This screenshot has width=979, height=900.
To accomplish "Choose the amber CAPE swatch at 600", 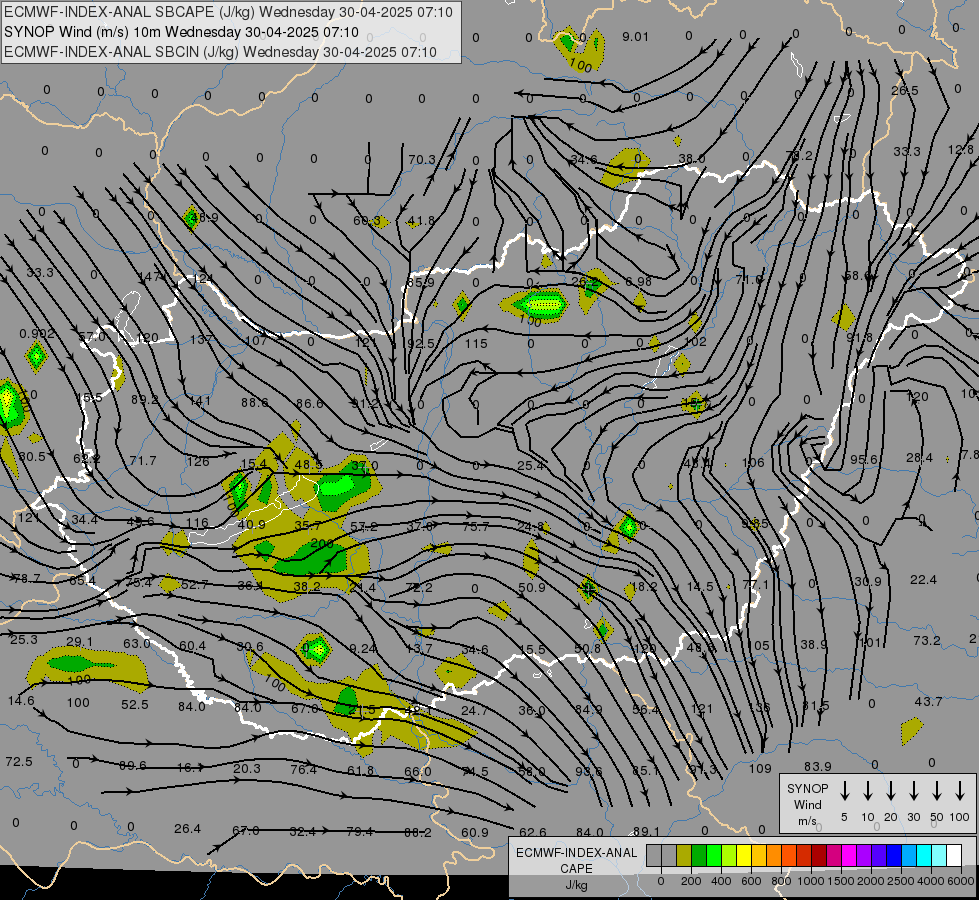I will coord(759,855).
